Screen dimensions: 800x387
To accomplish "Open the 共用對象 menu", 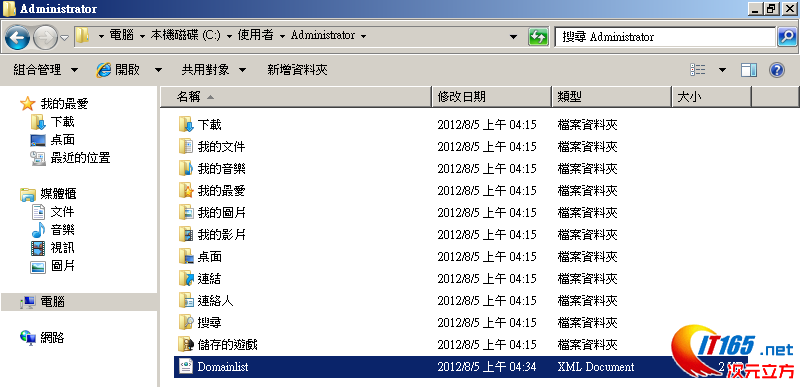I will click(x=214, y=70).
